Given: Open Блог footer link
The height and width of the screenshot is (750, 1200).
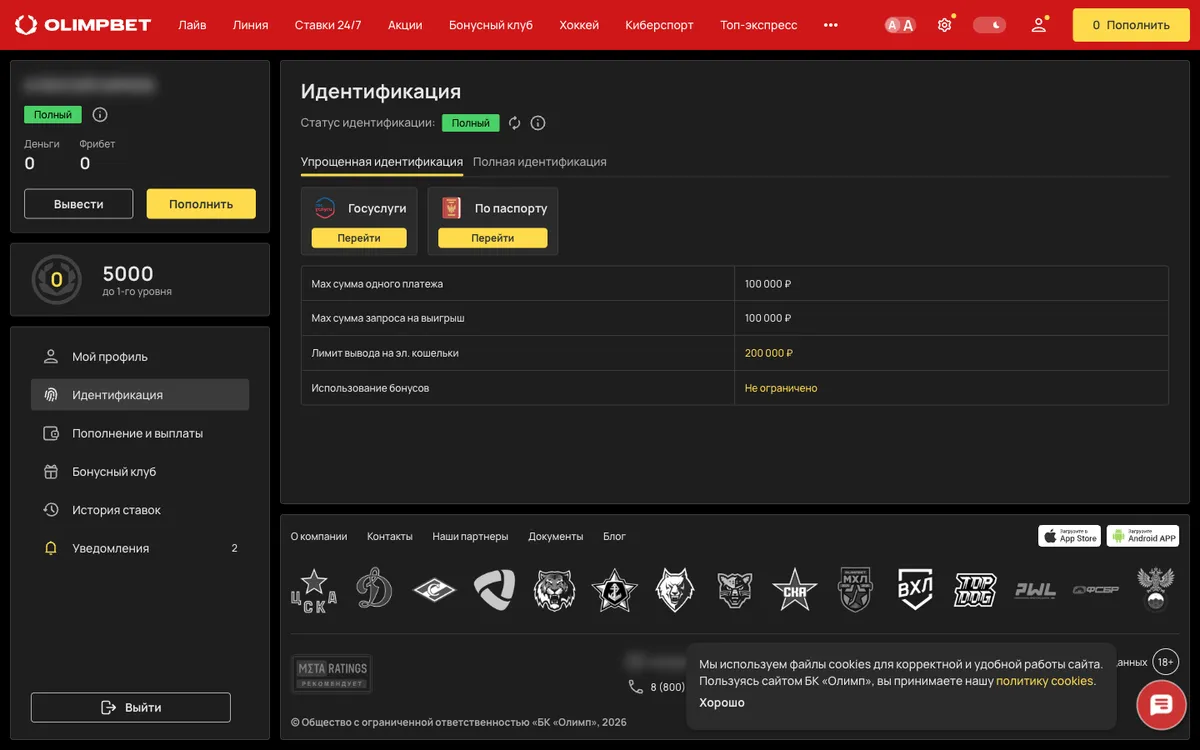Looking at the screenshot, I should pyautogui.click(x=614, y=537).
